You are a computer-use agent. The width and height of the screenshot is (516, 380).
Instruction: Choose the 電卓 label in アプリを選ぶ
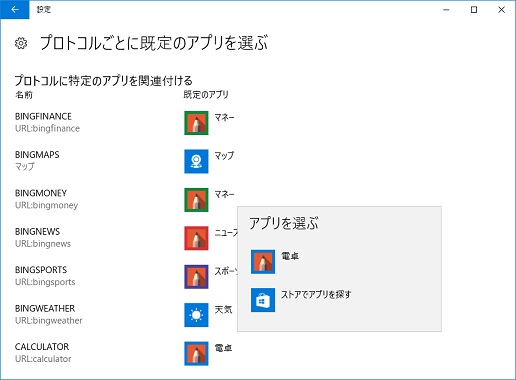click(290, 256)
